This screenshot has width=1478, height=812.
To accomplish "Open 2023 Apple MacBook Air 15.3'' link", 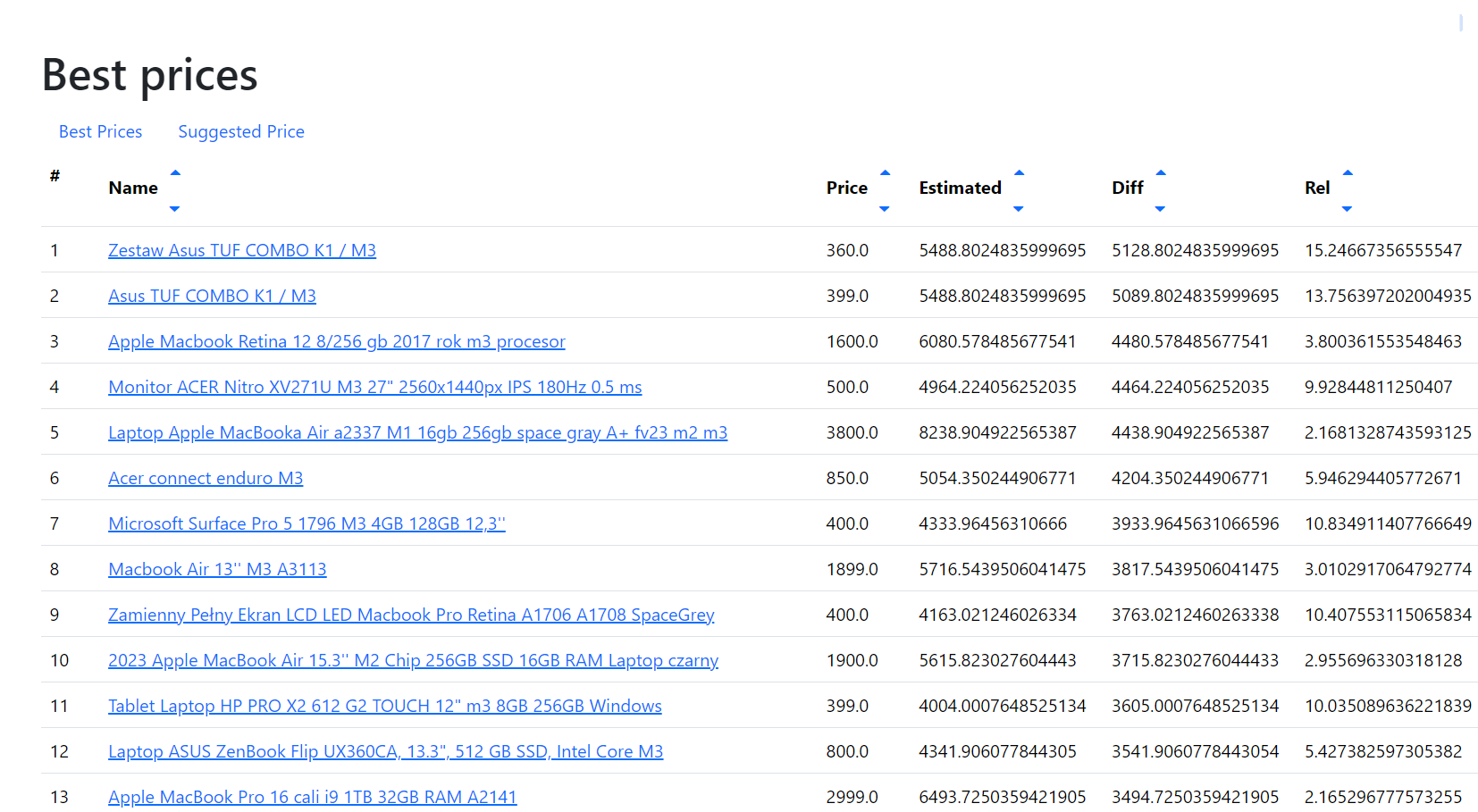I will point(413,660).
